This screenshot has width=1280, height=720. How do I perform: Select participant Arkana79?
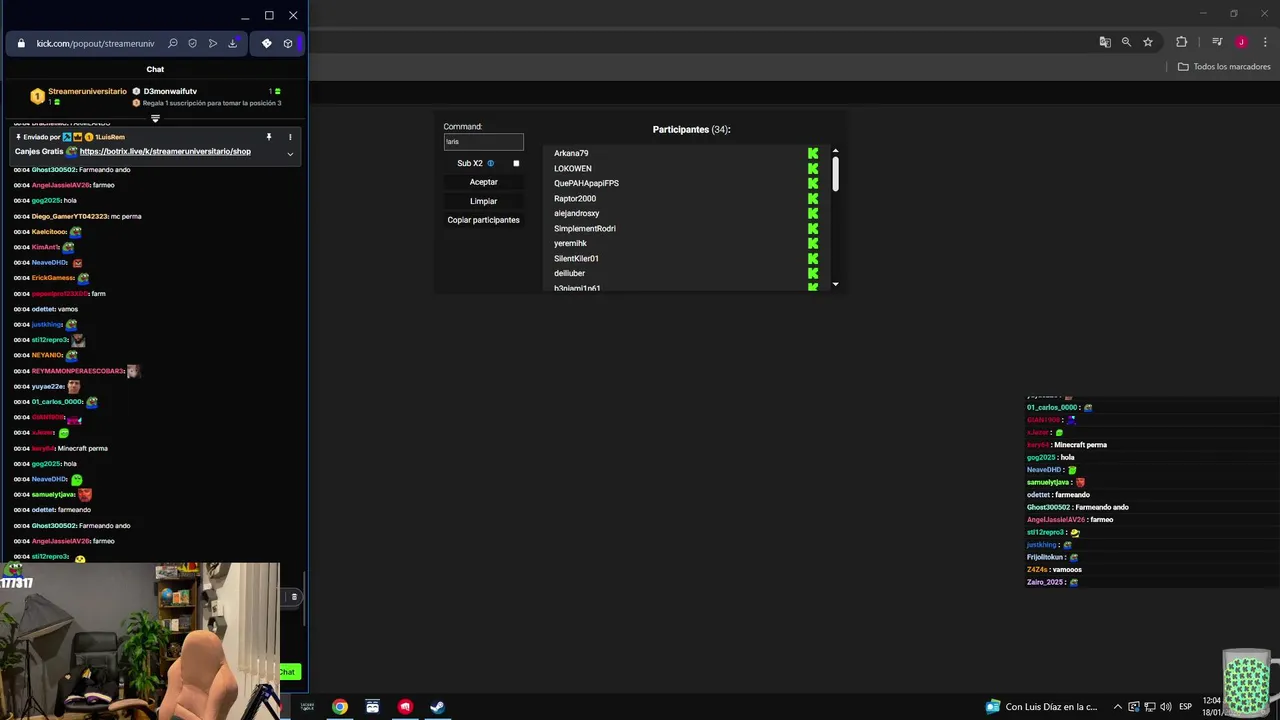tap(571, 154)
